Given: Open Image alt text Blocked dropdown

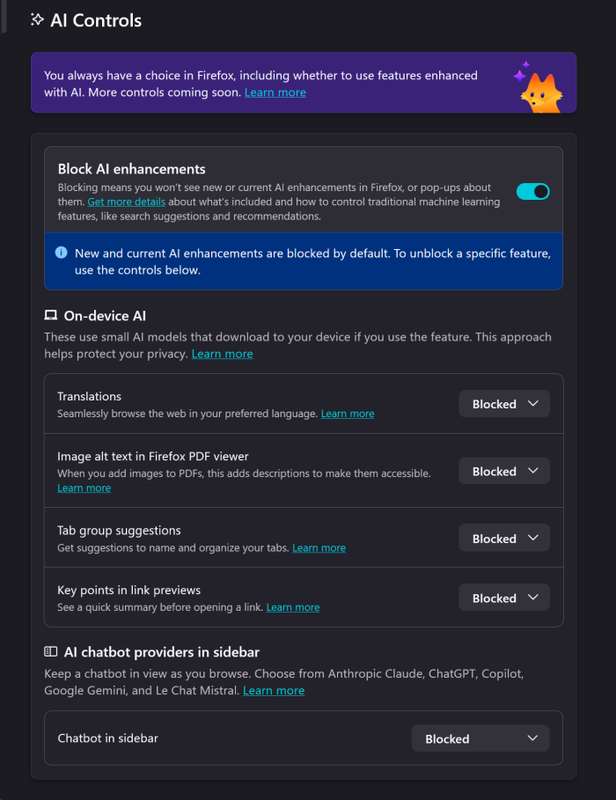Looking at the screenshot, I should coord(504,471).
